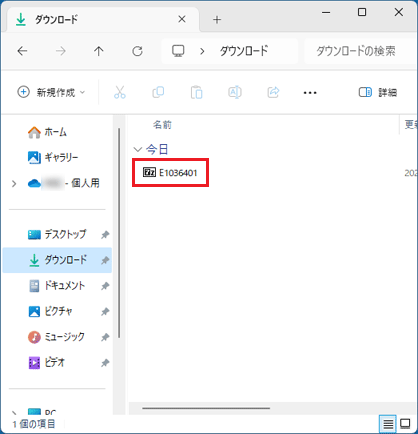Click the Share icon in toolbar
This screenshot has height=434, width=418.
(273, 92)
